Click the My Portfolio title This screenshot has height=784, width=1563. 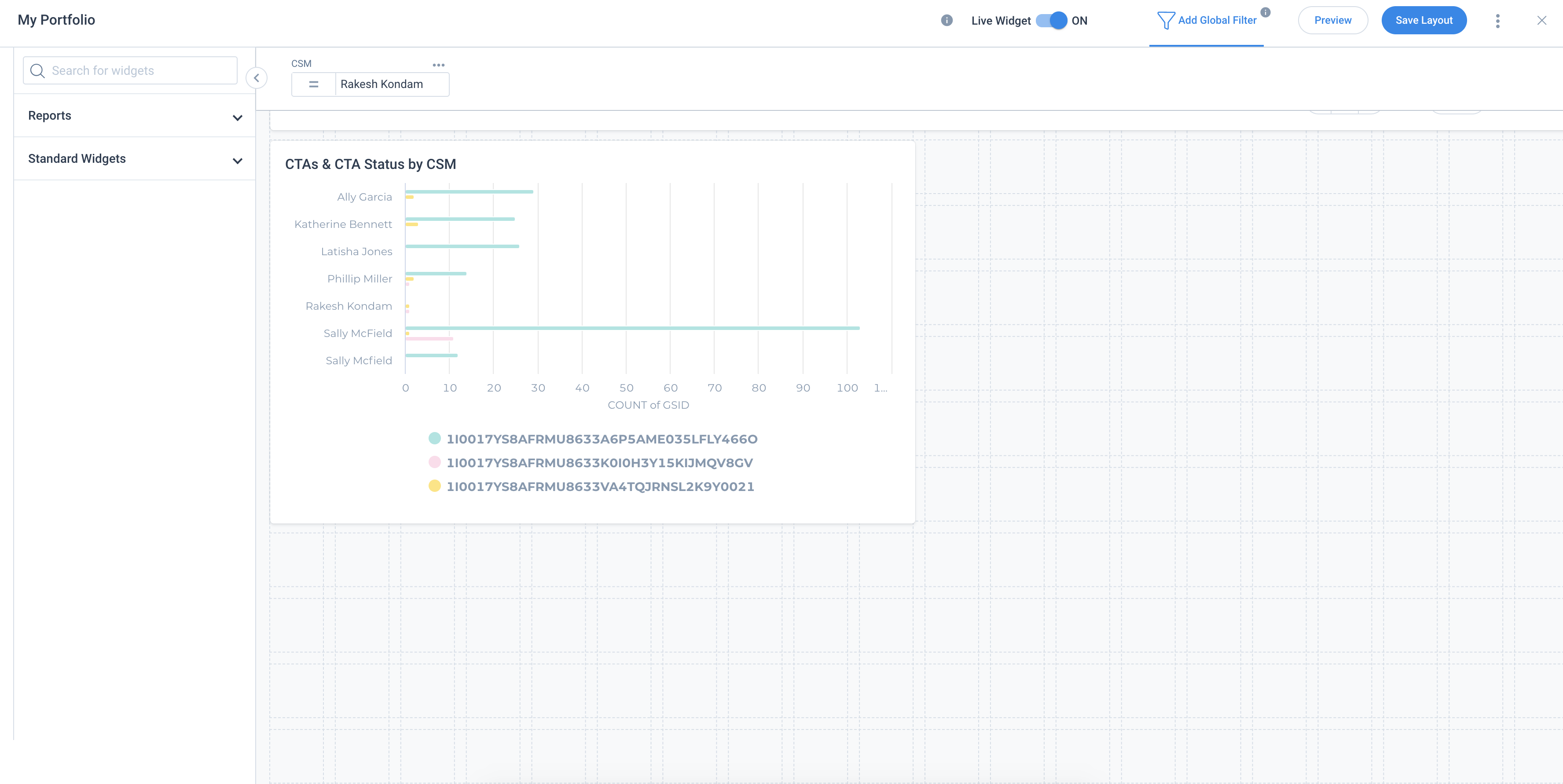(x=56, y=19)
